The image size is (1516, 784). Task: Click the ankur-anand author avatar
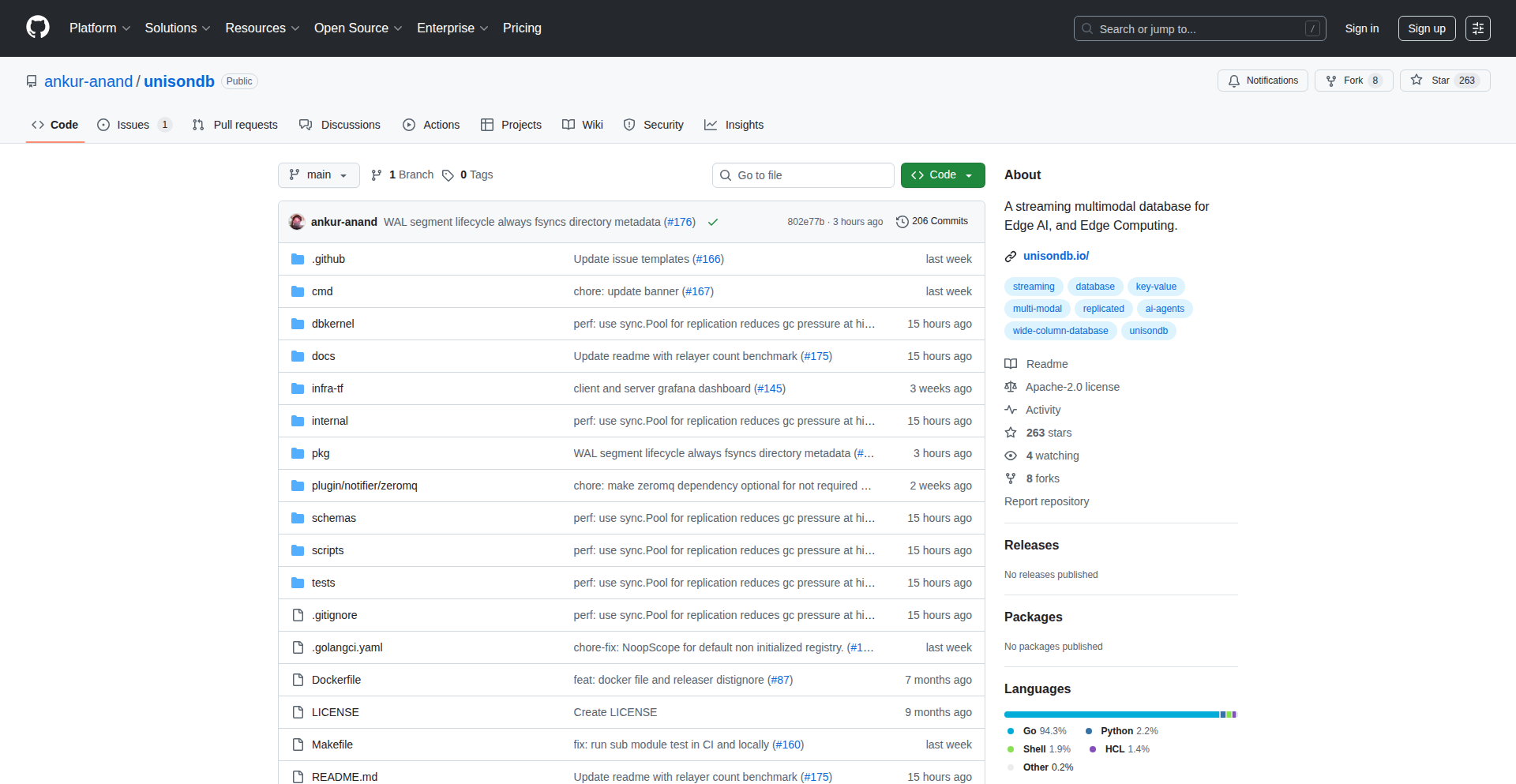298,222
